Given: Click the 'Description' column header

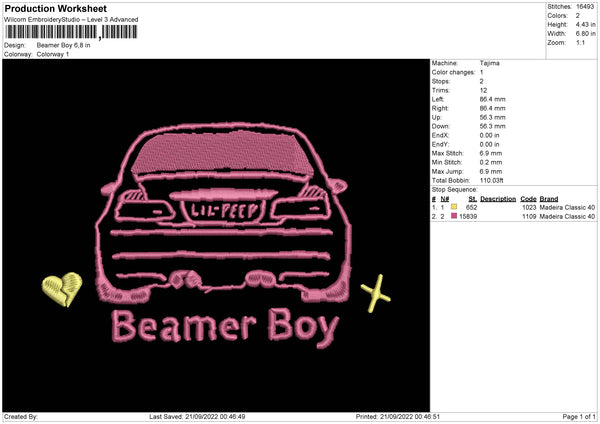Looking at the screenshot, I should pos(498,199).
